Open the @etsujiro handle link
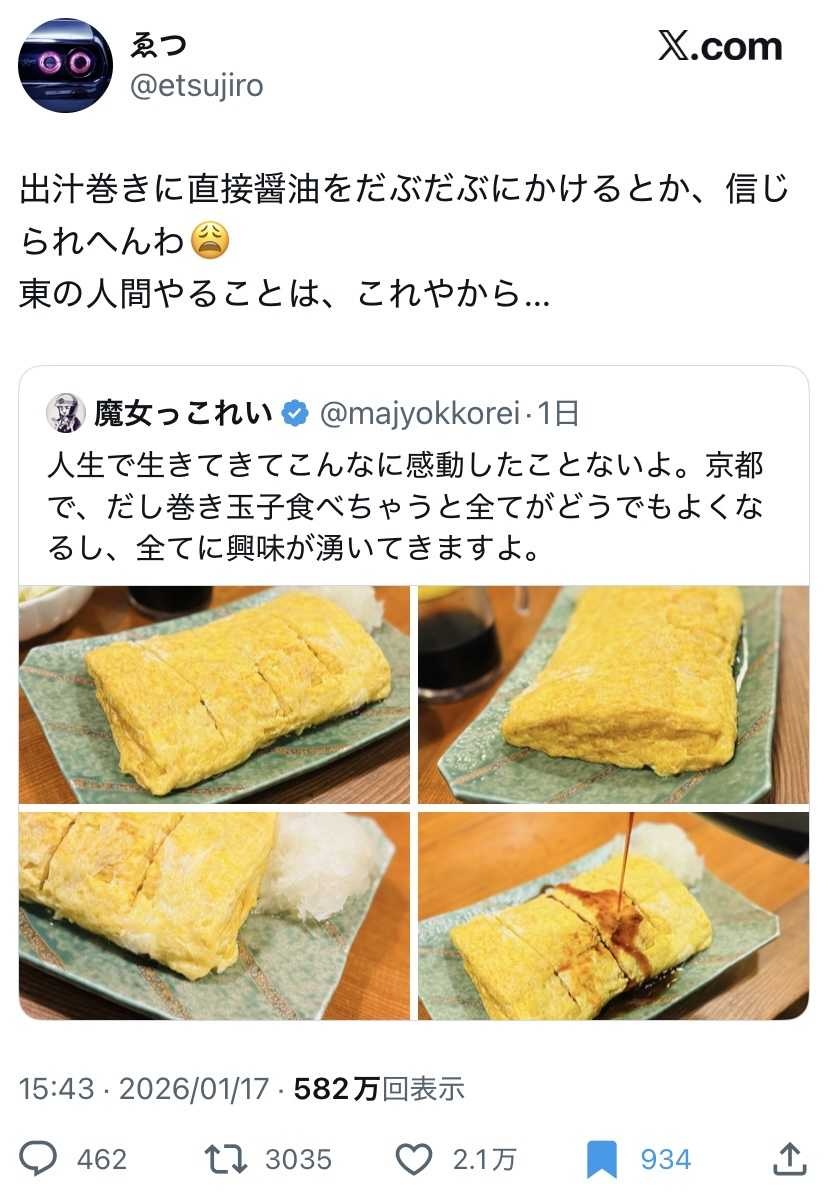The height and width of the screenshot is (1195, 828). click(x=196, y=85)
